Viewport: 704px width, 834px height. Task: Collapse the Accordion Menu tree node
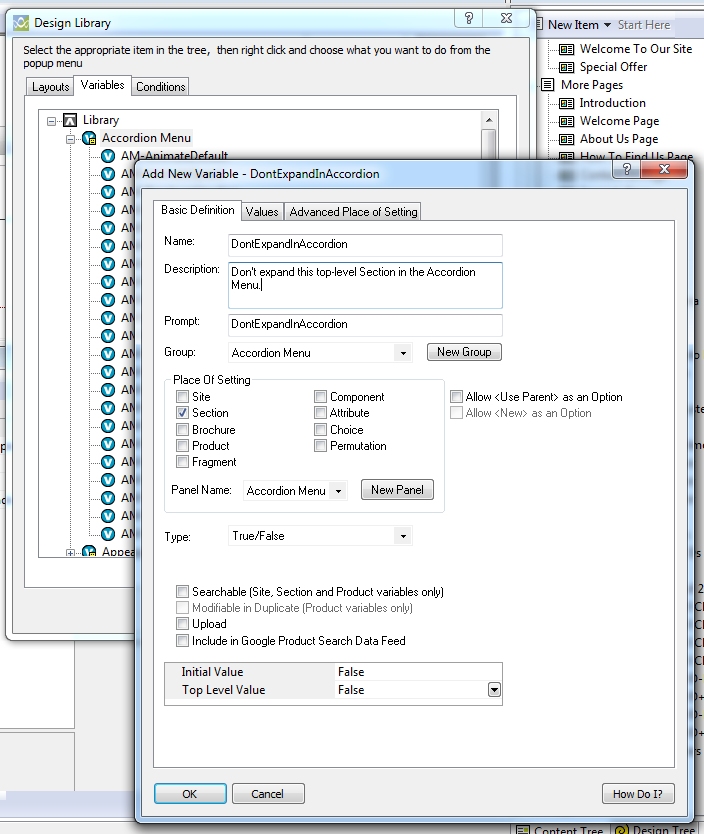tap(71, 138)
